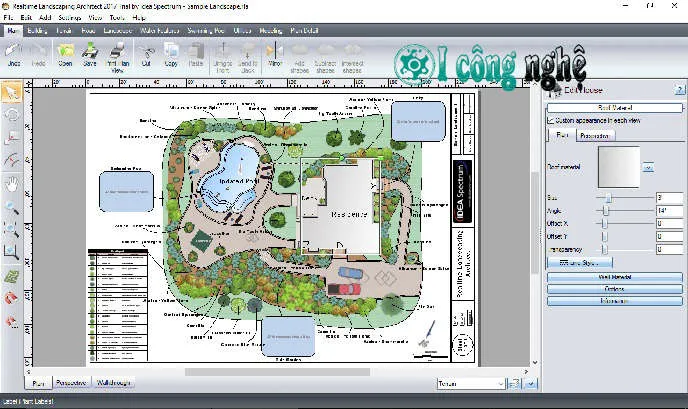Open the Terrain layer dropdown
Viewport: 688px width, 409px height.
(x=471, y=384)
